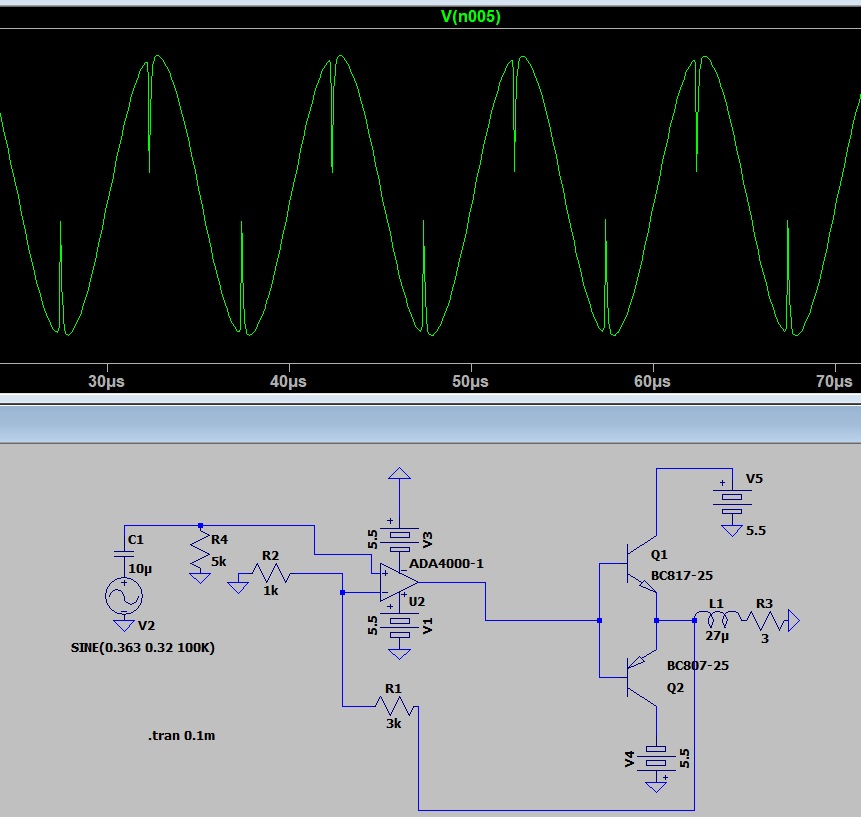The height and width of the screenshot is (817, 861).
Task: Click the supply flag arrow above V3
Action: [399, 473]
